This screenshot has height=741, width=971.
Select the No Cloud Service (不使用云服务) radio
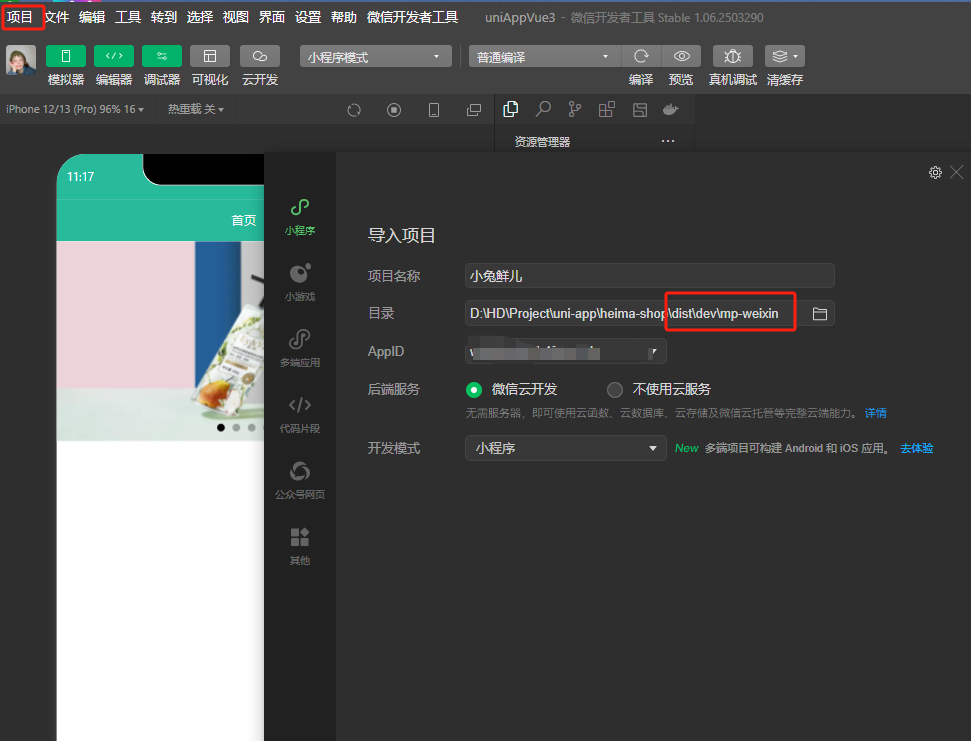tap(615, 390)
